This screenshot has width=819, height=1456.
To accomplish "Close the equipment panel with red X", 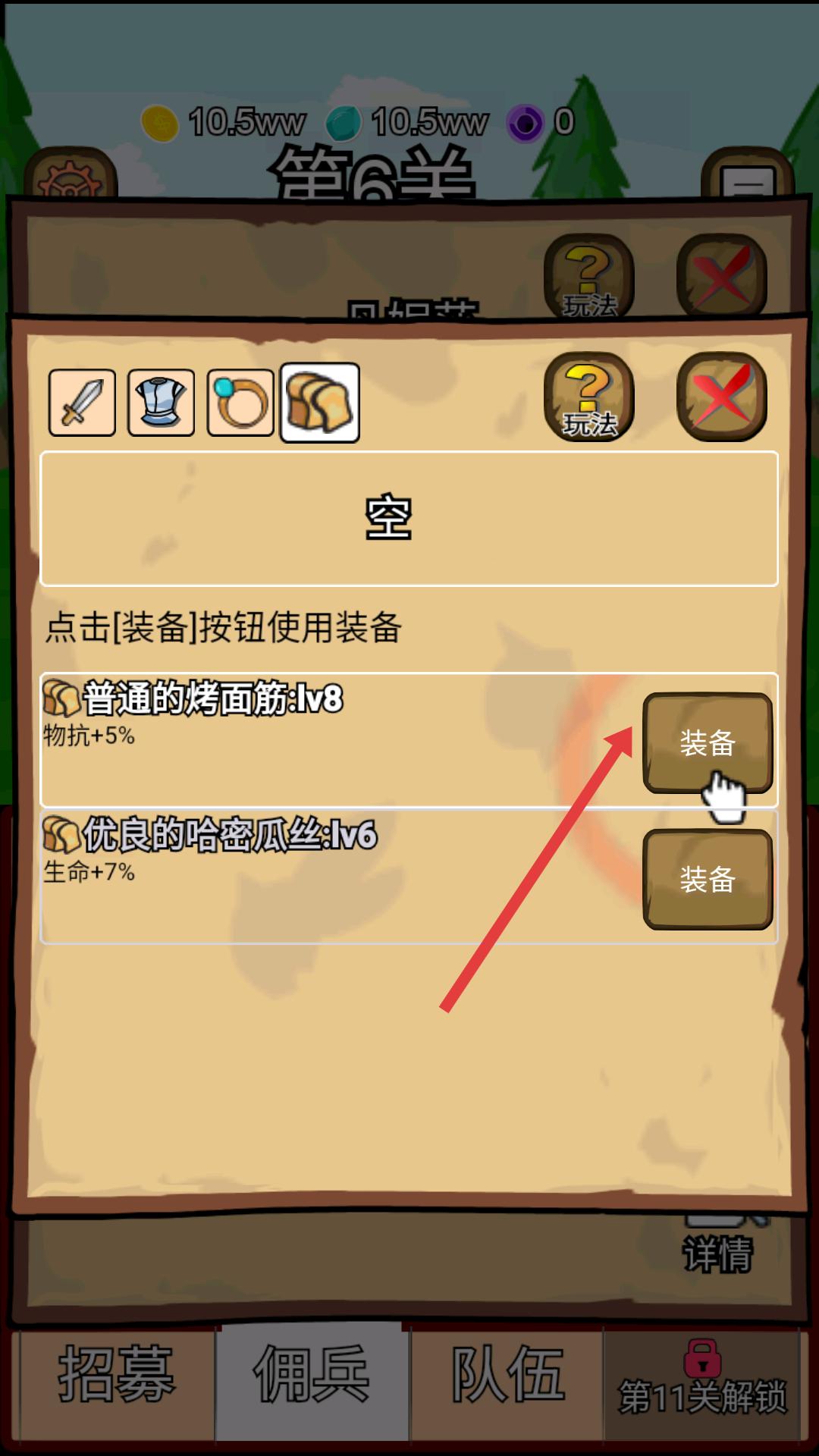I will point(721,397).
